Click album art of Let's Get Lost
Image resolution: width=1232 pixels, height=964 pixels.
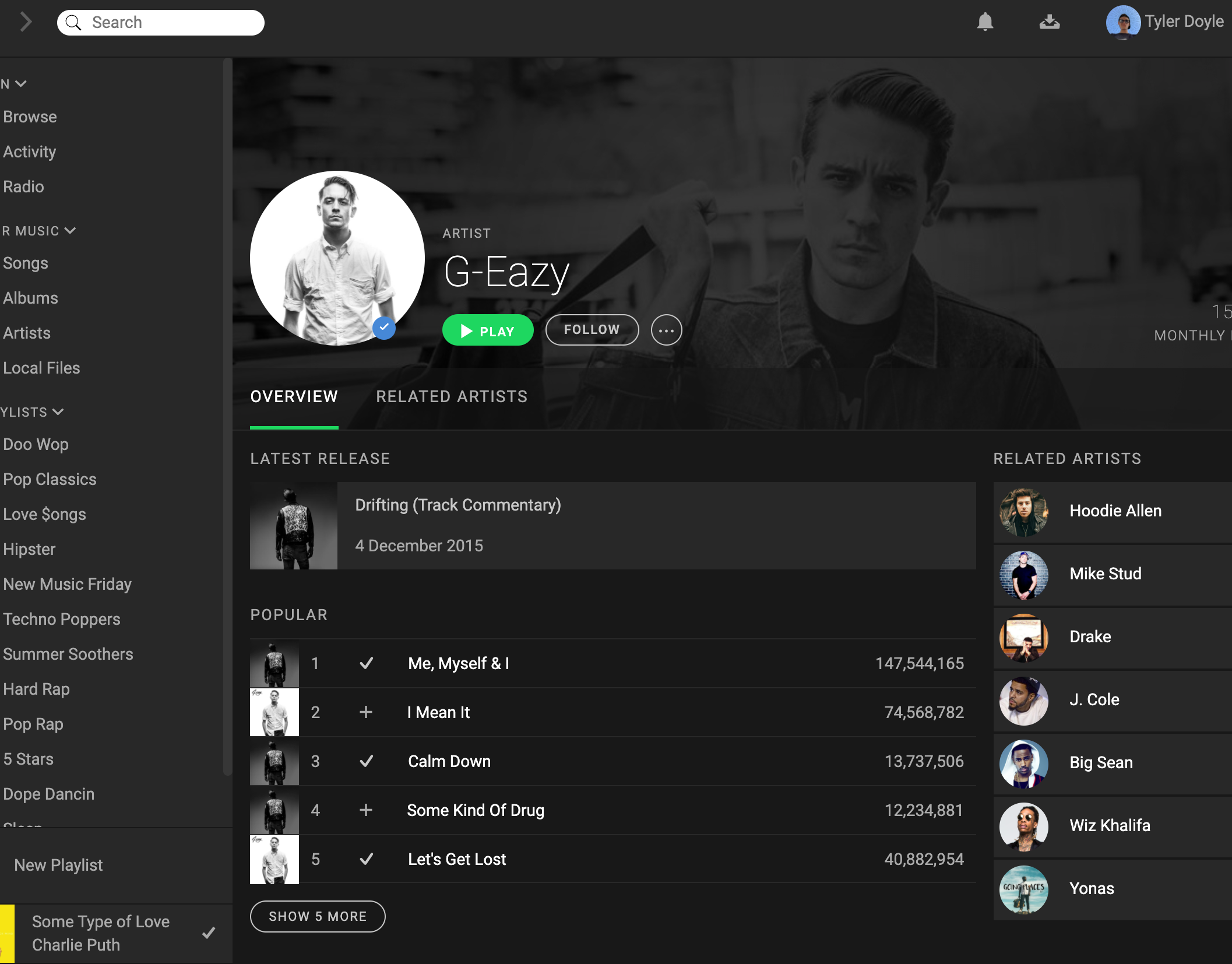(274, 859)
